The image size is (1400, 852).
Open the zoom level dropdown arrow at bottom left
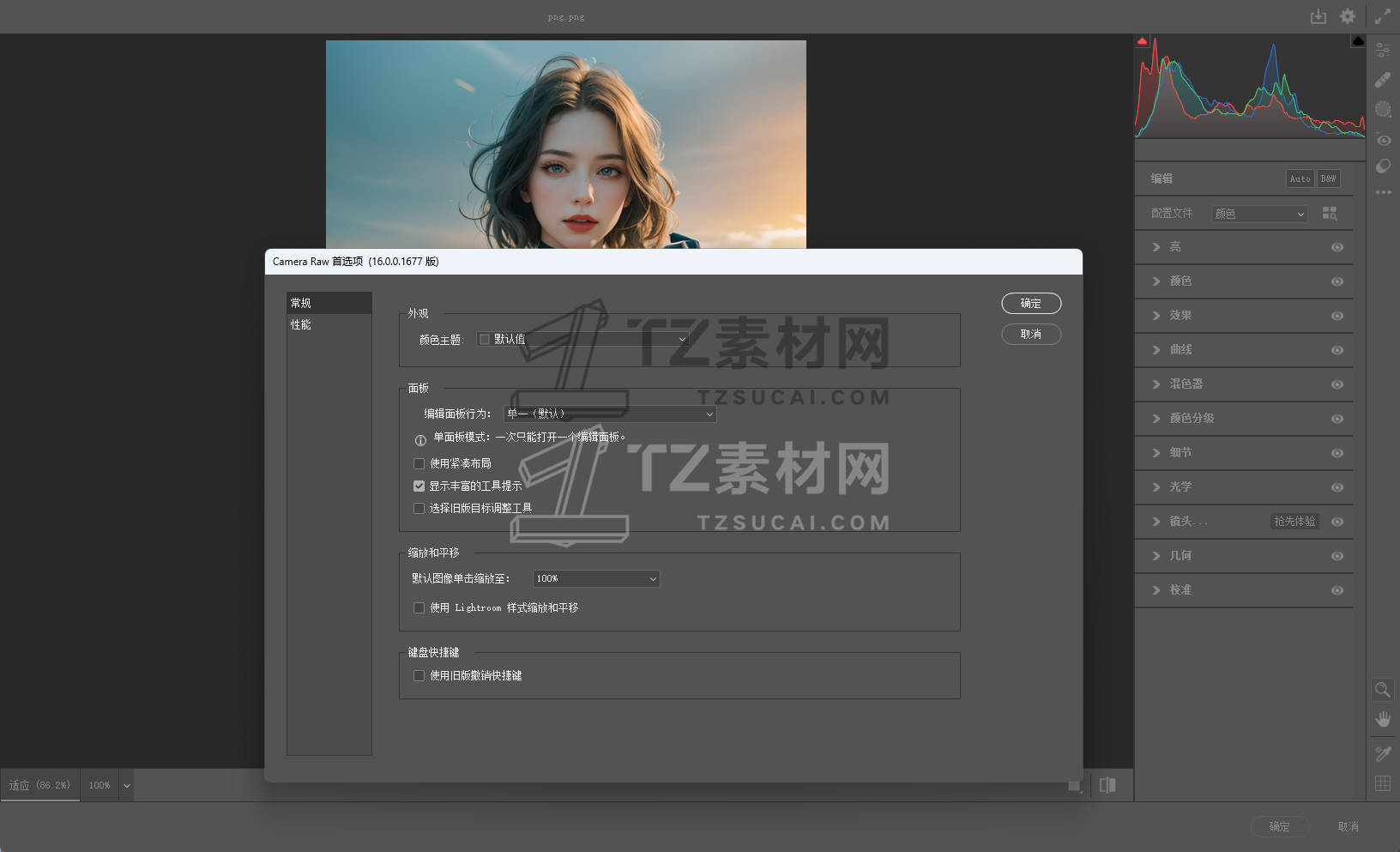click(x=127, y=785)
